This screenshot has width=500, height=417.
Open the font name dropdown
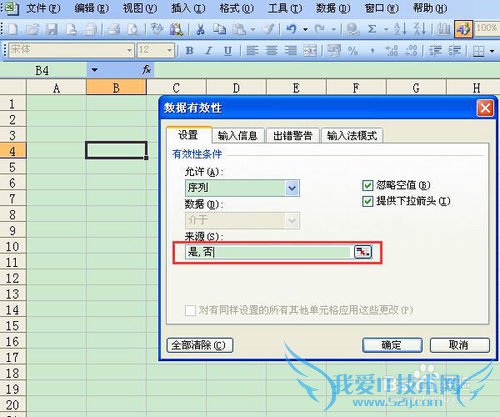129,51
